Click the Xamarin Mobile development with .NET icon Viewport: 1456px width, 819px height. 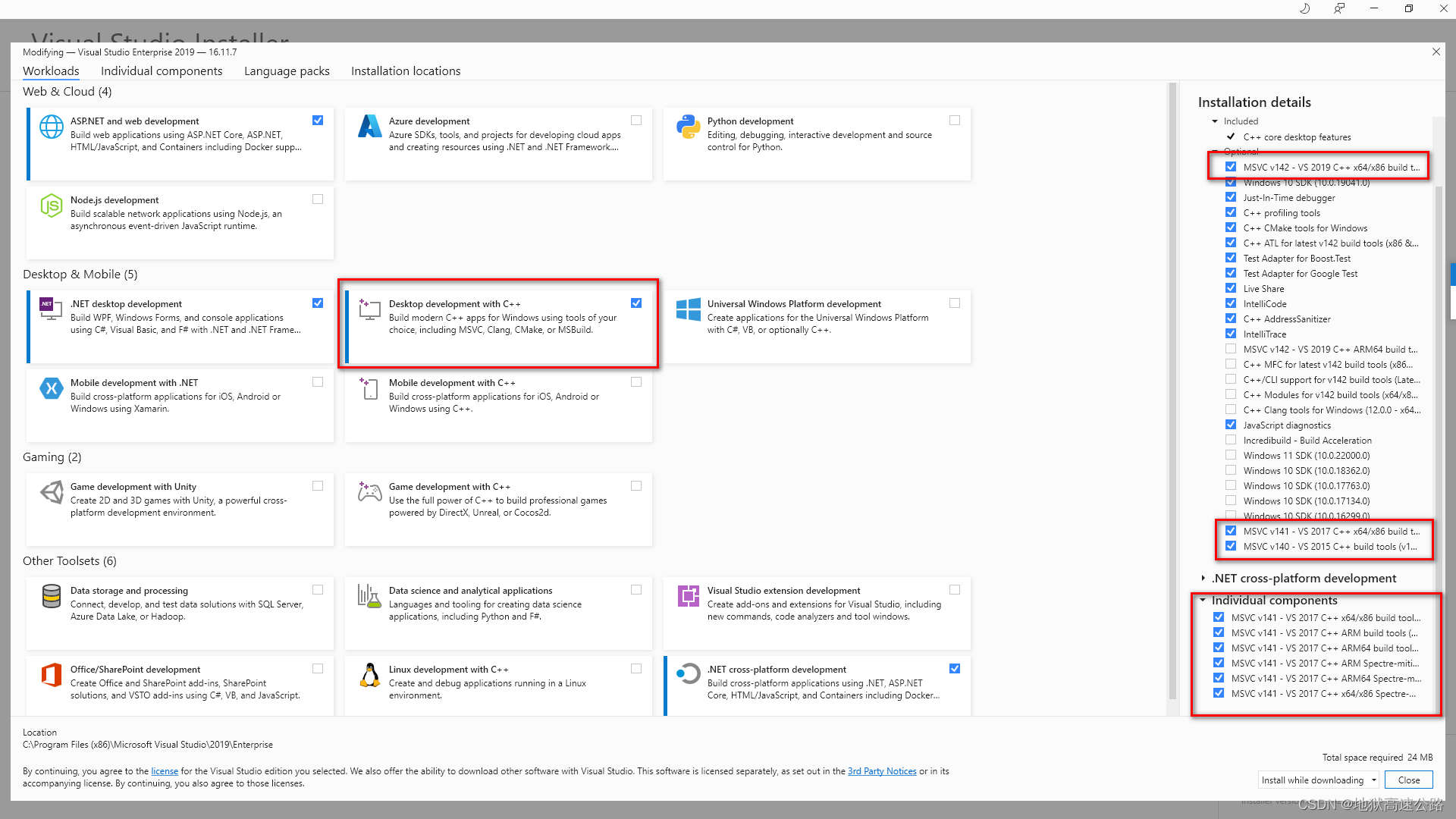51,388
